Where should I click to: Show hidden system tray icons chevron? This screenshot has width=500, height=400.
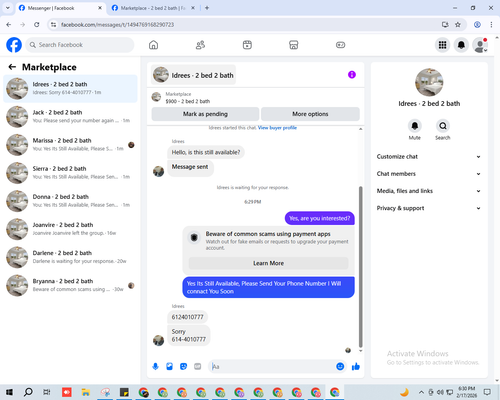click(421, 392)
